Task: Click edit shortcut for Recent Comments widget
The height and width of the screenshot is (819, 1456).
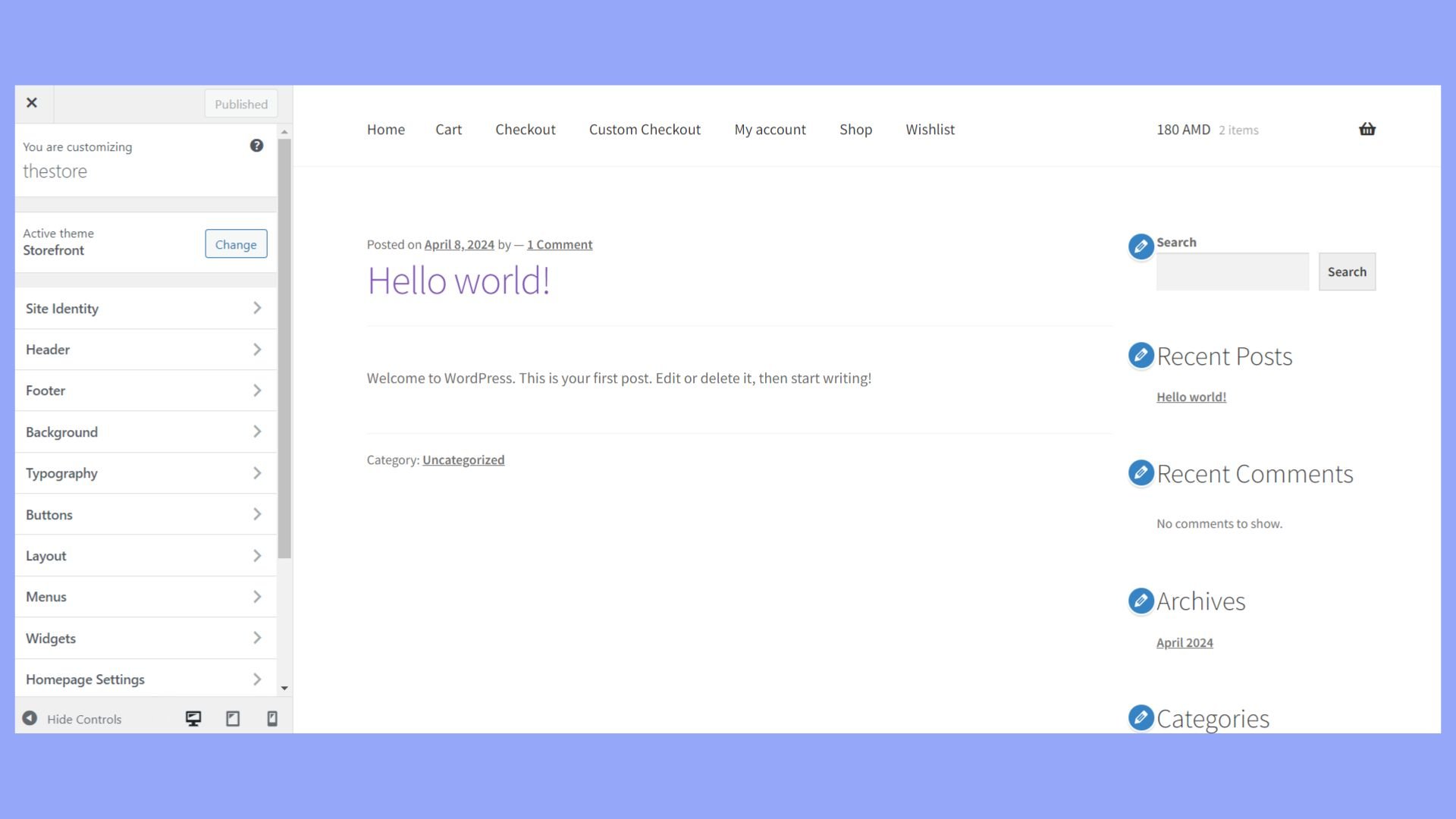Action: (x=1141, y=473)
